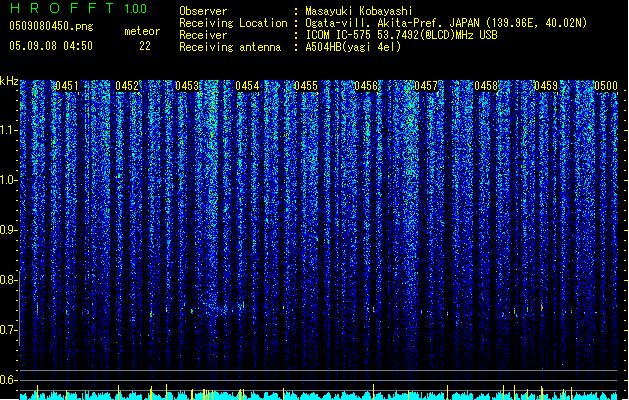Click time marker 0457
This screenshot has width=629, height=400.
426,86
